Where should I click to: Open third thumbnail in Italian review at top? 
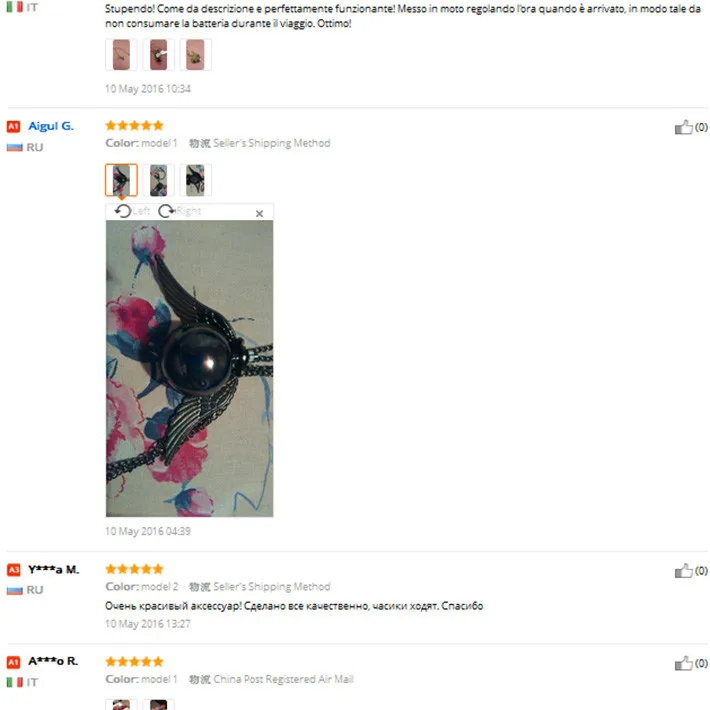(x=196, y=55)
